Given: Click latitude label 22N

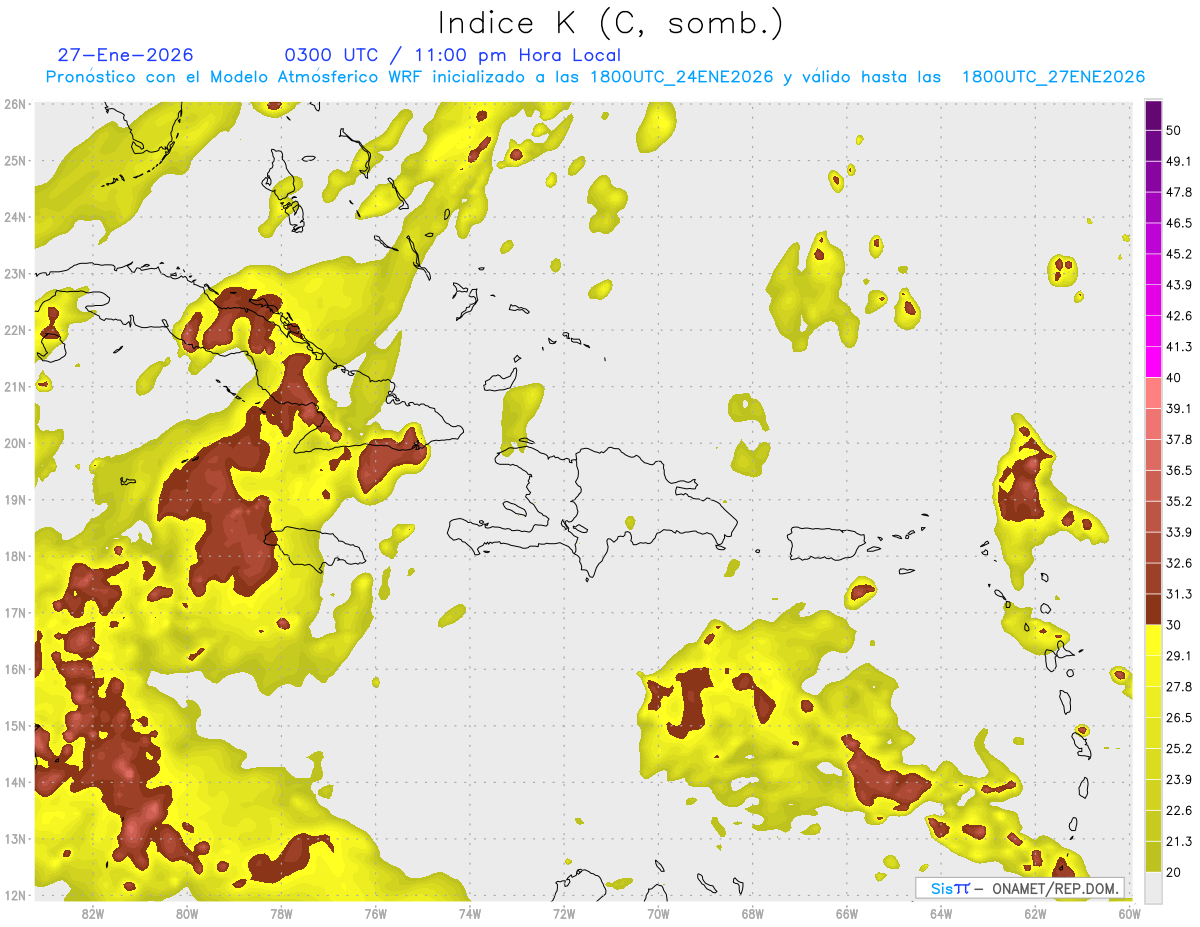Looking at the screenshot, I should 15,330.
